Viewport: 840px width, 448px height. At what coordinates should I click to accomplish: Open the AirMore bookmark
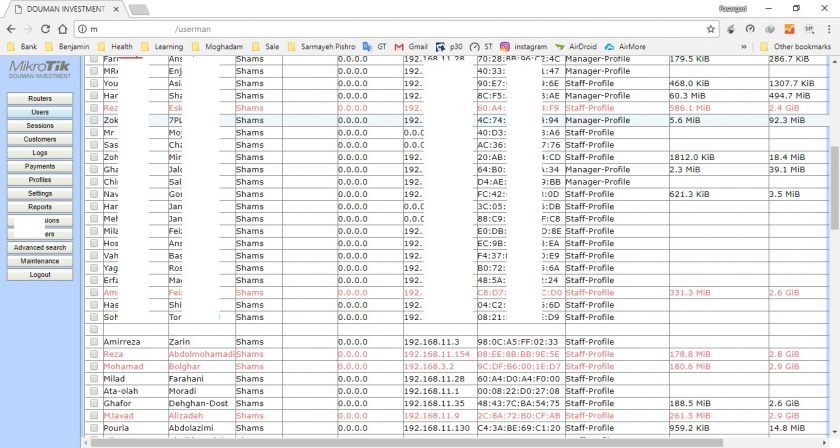tap(625, 46)
